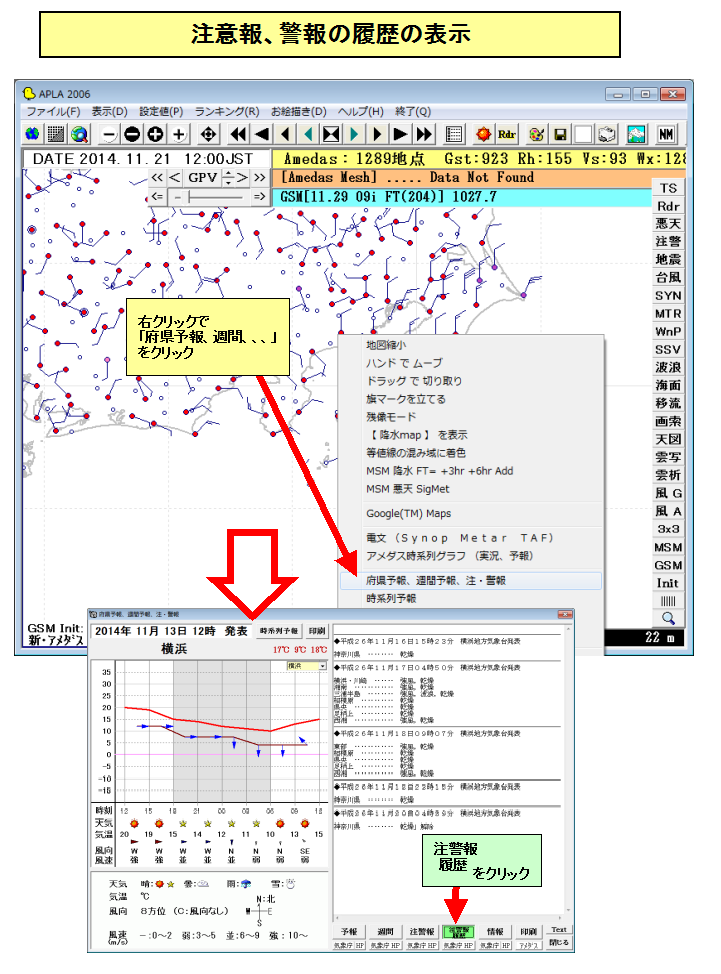Click the grid mesh toolbar icon

tap(56, 134)
